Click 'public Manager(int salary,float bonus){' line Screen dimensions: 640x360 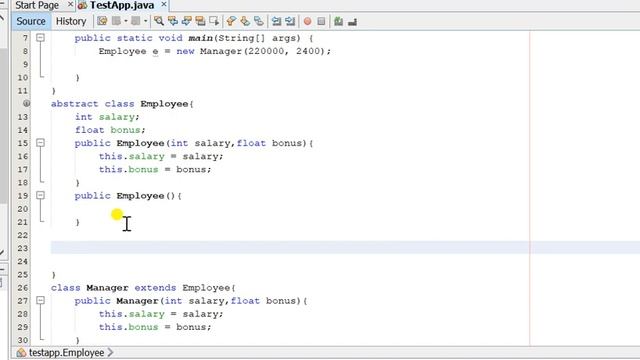(191, 301)
